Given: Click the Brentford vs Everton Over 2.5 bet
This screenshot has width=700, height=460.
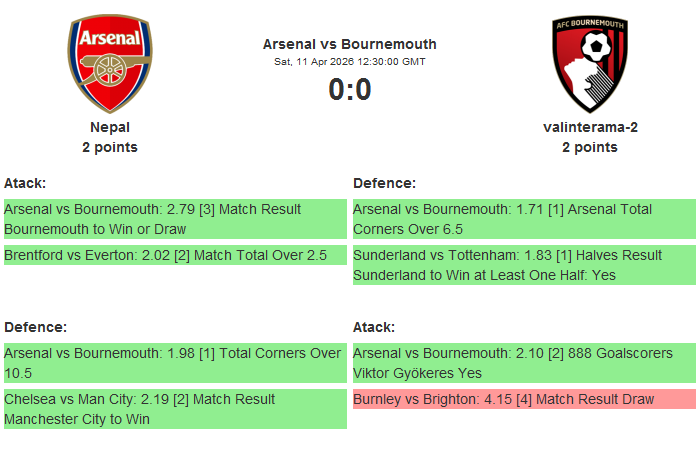Looking at the screenshot, I should coord(175,255).
